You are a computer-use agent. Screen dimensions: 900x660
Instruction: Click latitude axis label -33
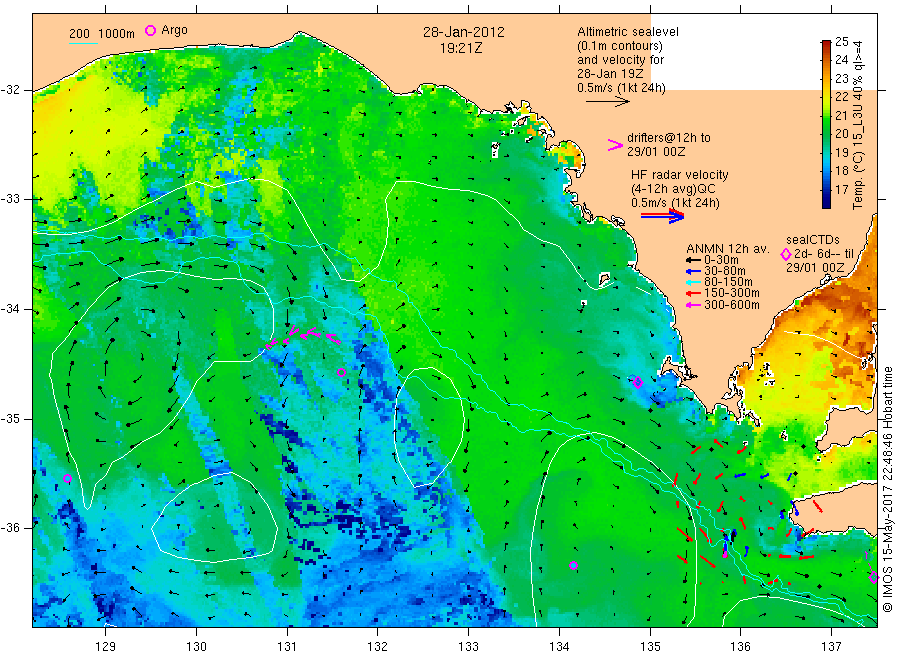(x=10, y=199)
